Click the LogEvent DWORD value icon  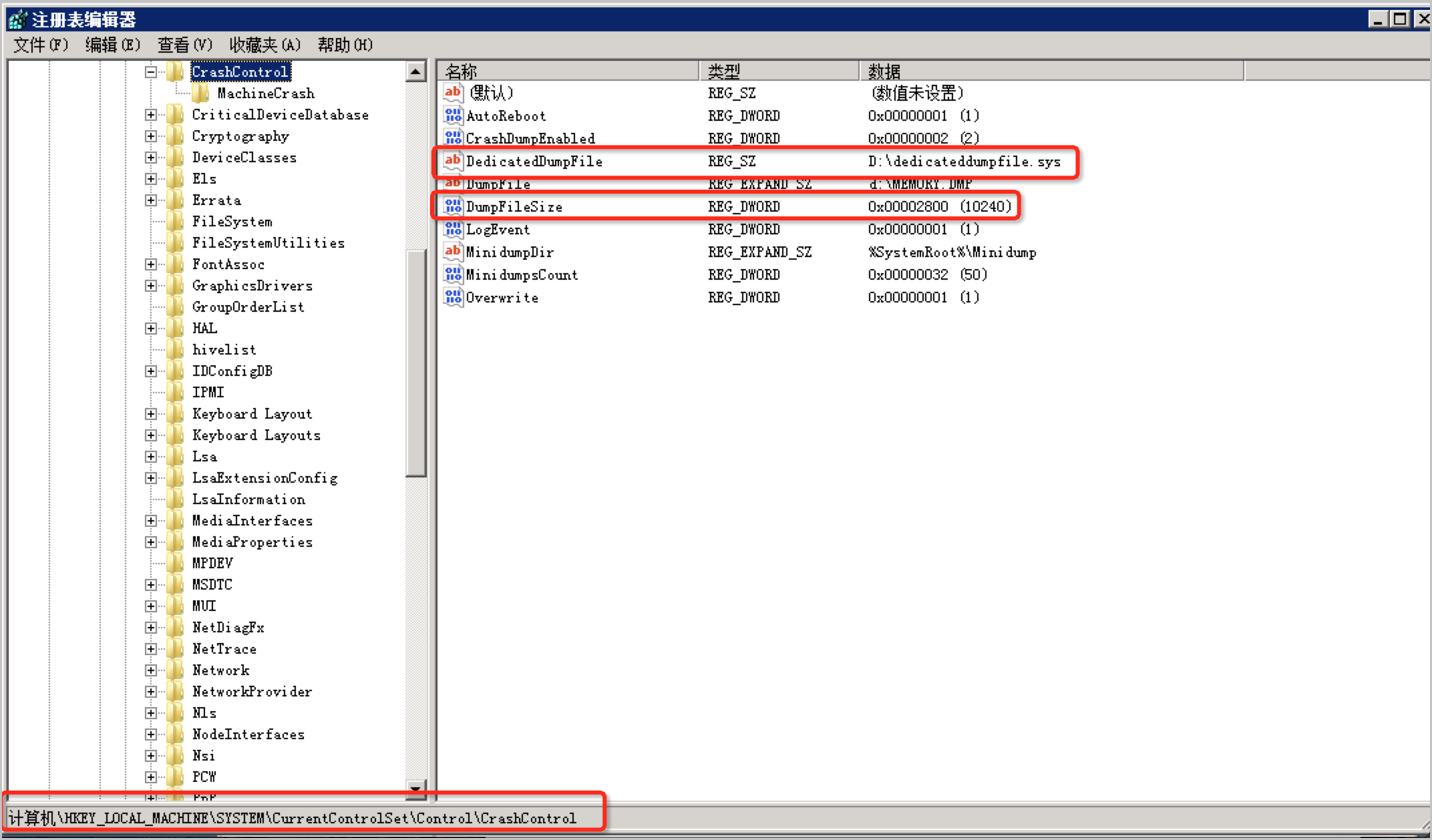click(x=453, y=229)
